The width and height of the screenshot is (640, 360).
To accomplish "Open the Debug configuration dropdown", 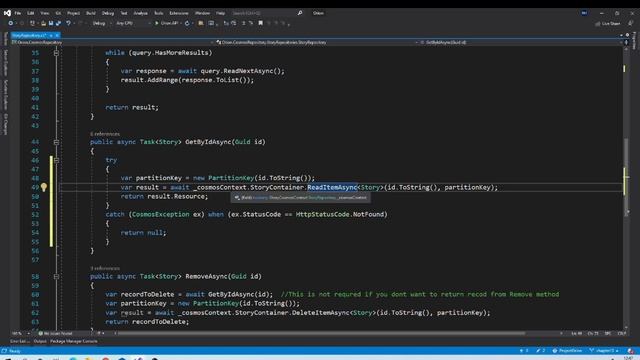I will pos(101,23).
